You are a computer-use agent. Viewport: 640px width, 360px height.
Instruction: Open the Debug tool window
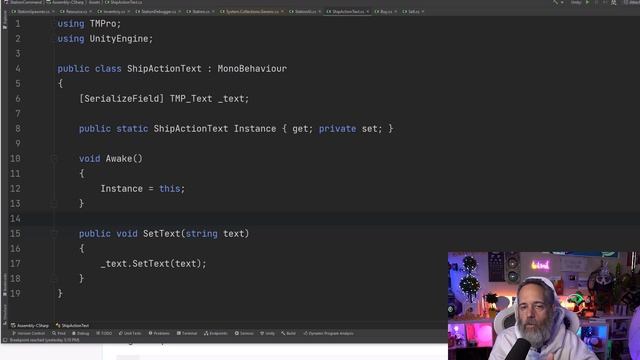point(80,333)
